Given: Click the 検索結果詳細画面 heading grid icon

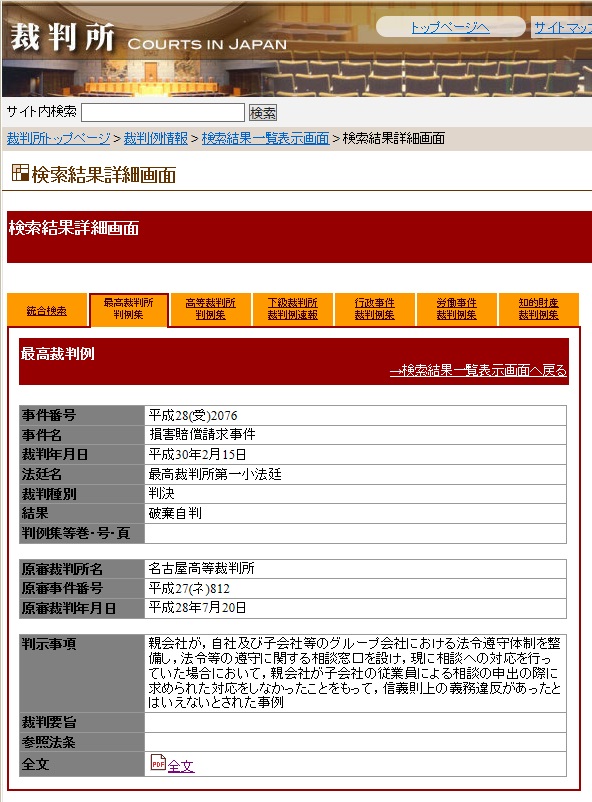Looking at the screenshot, I should pos(20,173).
